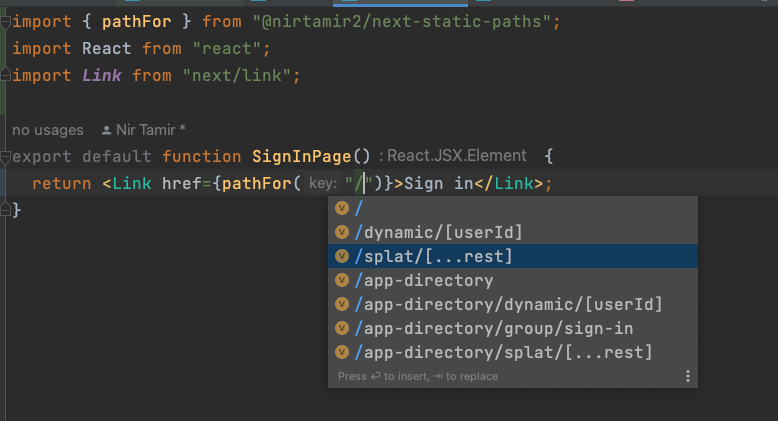The image size is (778, 421).
Task: Click the React.JSX.Element return type hint
Action: click(x=453, y=156)
